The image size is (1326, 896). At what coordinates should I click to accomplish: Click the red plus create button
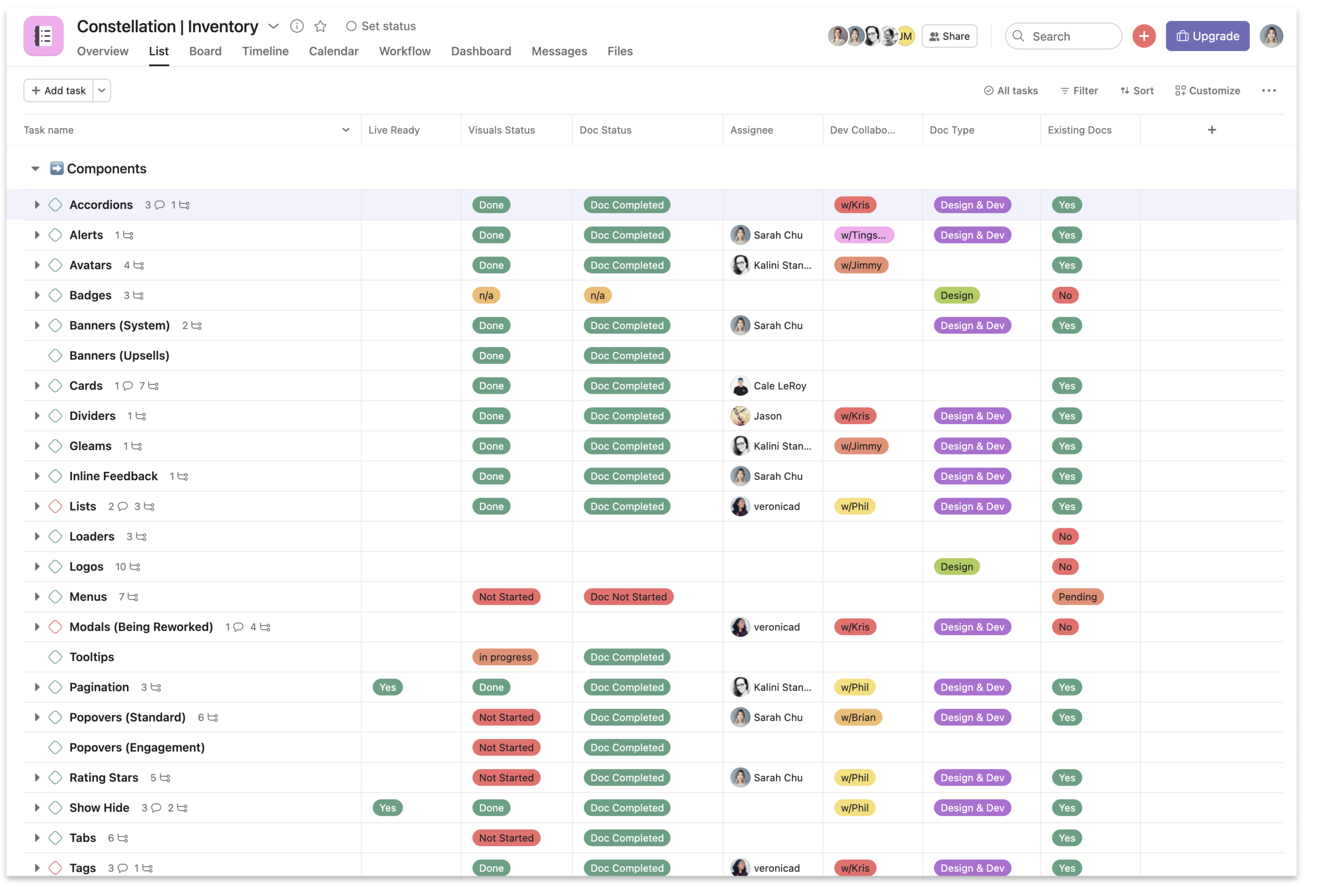click(1144, 36)
